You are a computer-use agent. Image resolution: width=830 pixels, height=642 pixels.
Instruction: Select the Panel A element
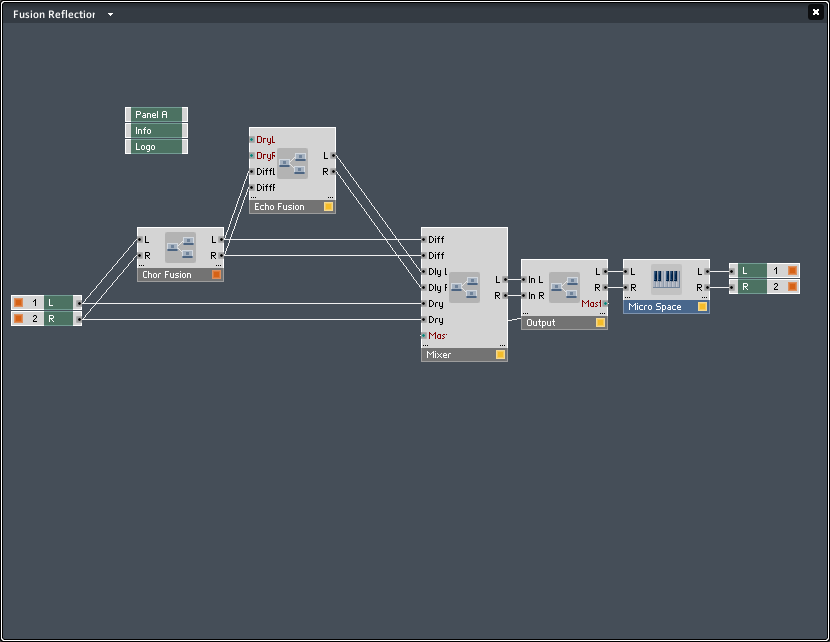click(155, 115)
